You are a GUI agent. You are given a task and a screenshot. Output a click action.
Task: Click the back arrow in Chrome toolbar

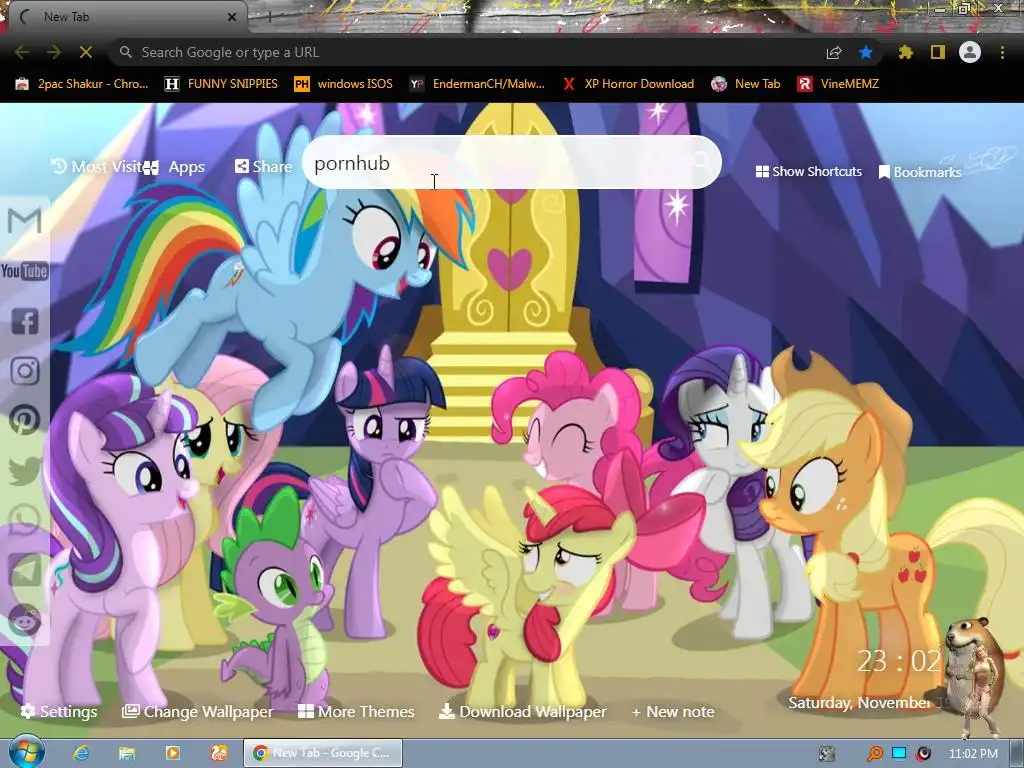pos(22,52)
